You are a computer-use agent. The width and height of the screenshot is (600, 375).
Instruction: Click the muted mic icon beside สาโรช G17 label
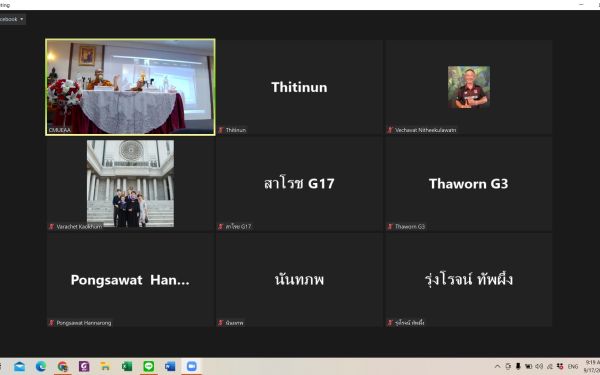(221, 227)
